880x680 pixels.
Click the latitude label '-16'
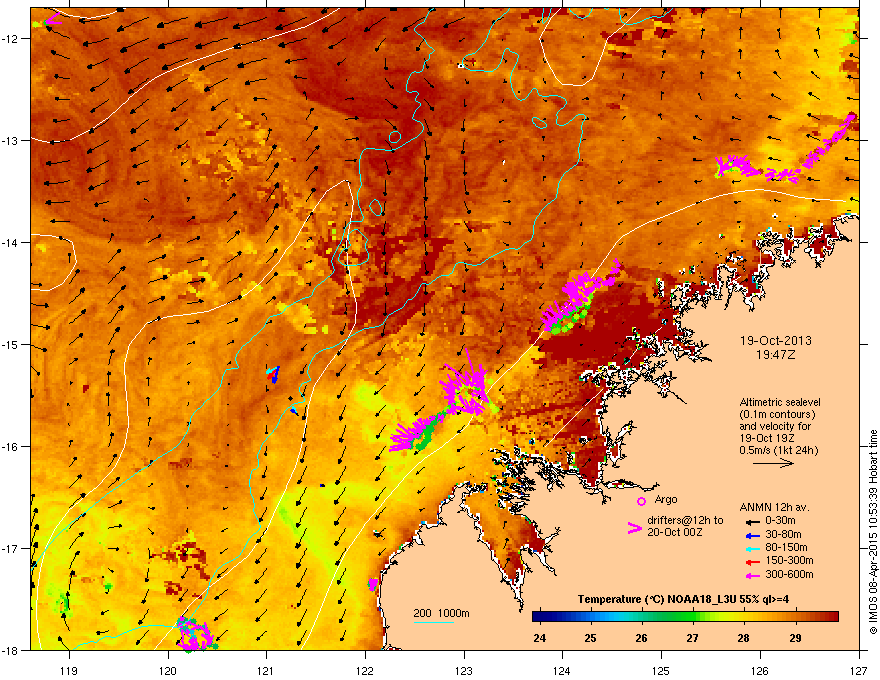click(10, 447)
